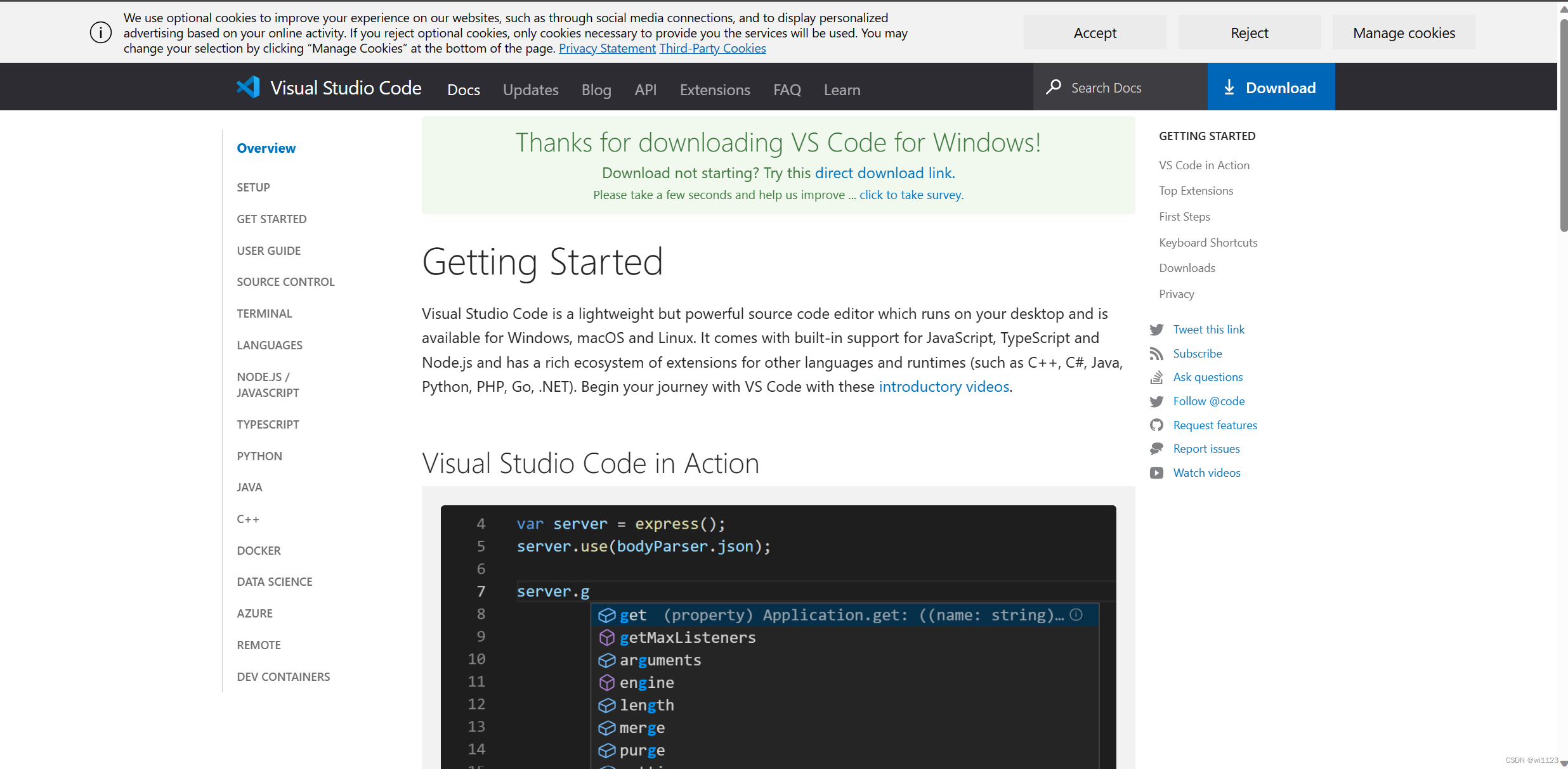1568x769 pixels.
Task: Open the Updates page from navbar
Action: pyautogui.click(x=530, y=90)
